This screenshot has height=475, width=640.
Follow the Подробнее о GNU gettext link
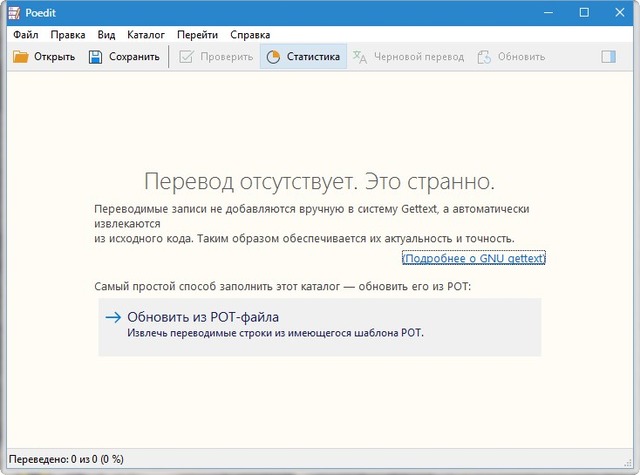pos(473,259)
